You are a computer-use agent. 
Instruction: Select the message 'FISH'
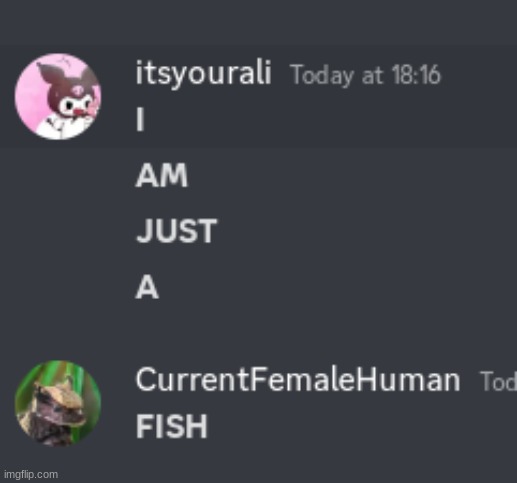(172, 426)
